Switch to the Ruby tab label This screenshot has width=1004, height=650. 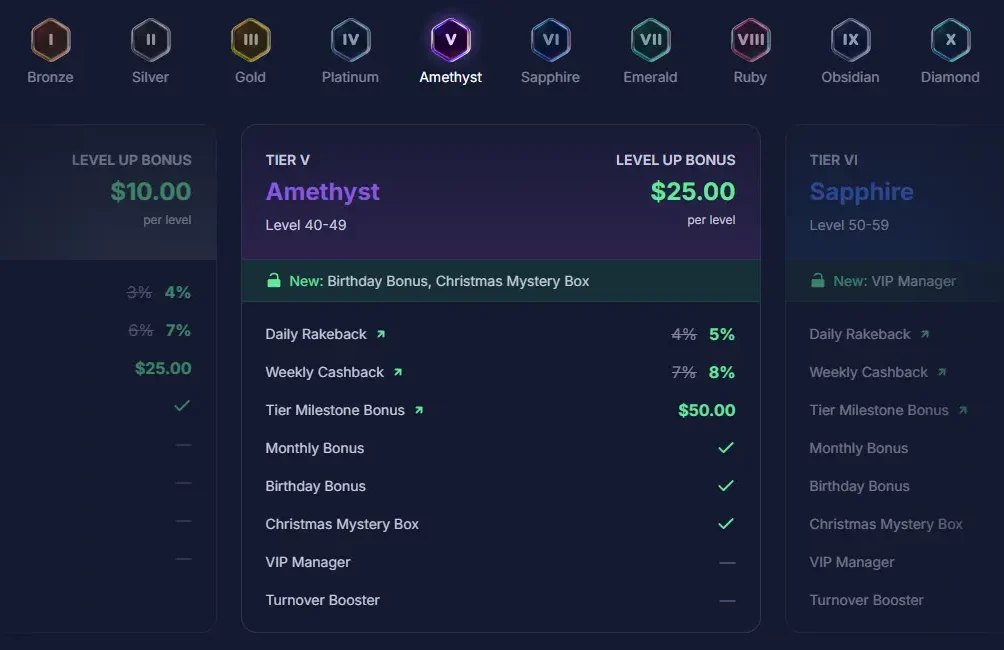750,77
